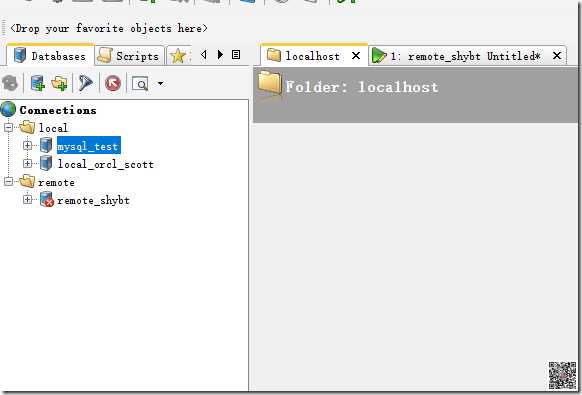Click the blue funnel filter toolbar icon

tap(85, 83)
